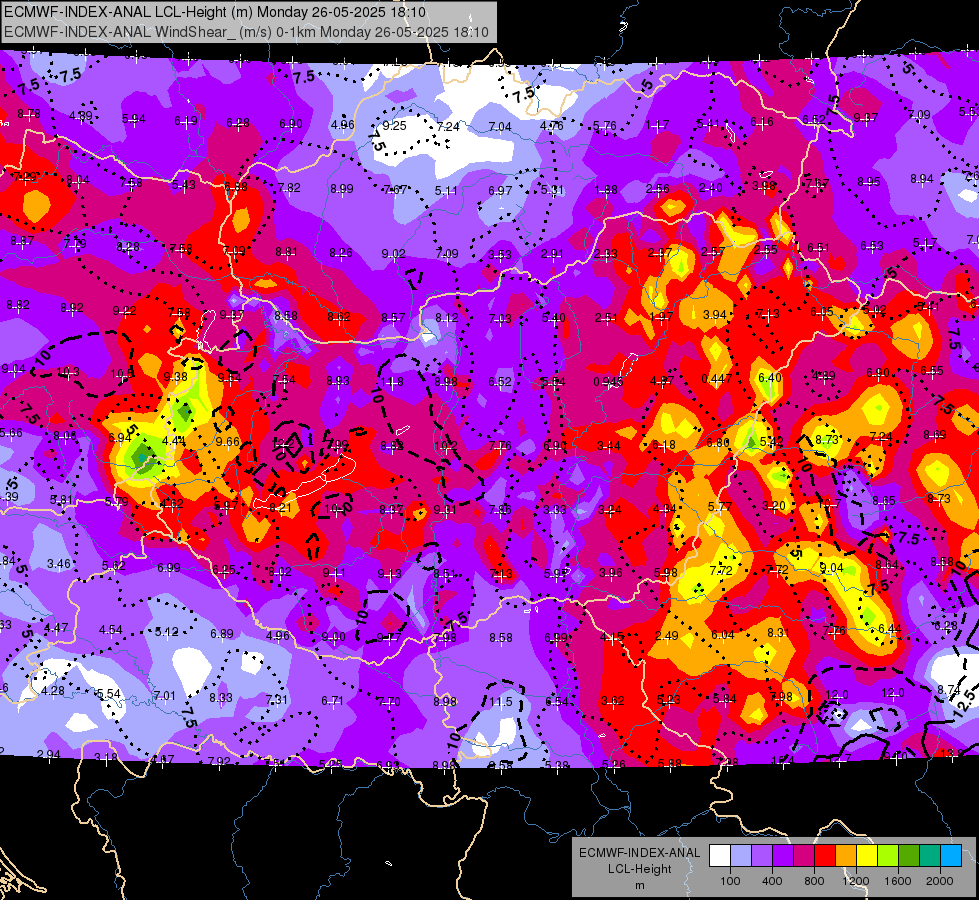Click the grid value "4.54"
The image size is (979, 900).
pyautogui.click(x=111, y=630)
